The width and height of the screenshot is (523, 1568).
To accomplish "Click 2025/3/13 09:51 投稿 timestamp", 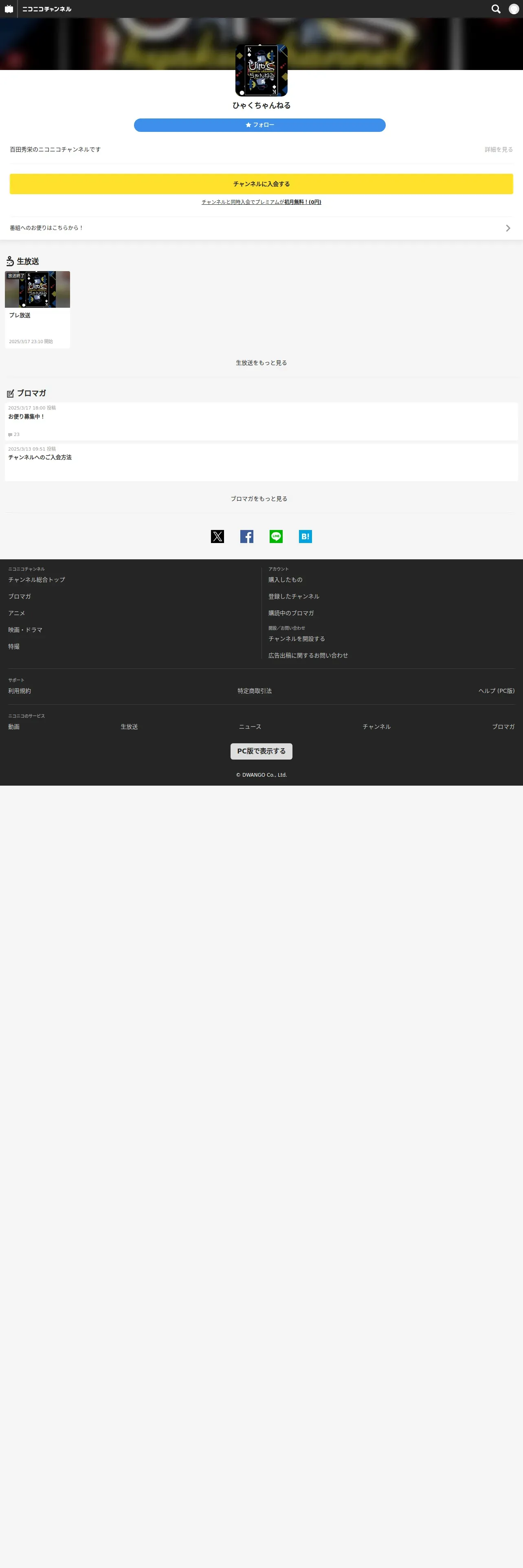I will point(32,449).
